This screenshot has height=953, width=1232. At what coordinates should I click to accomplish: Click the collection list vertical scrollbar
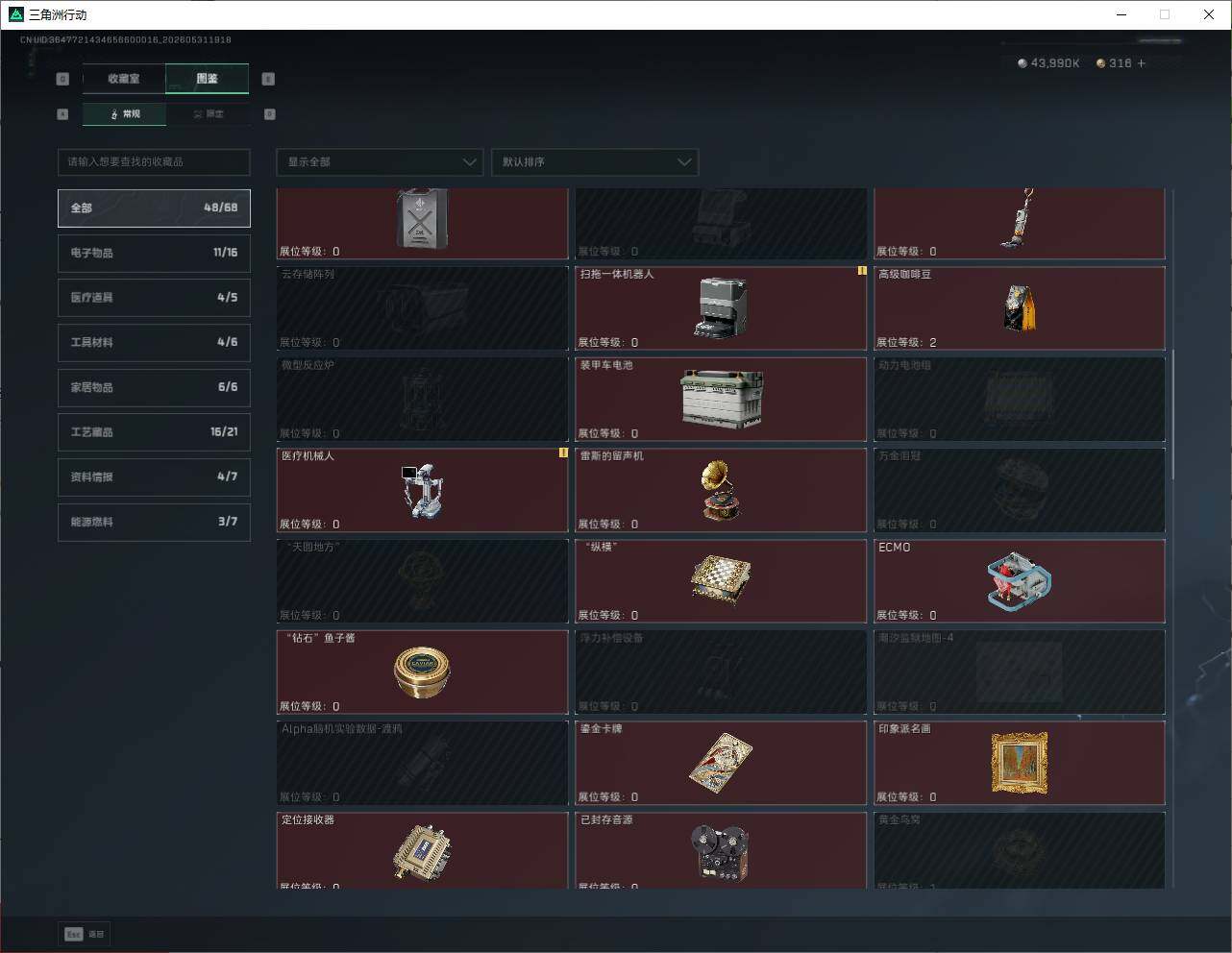[x=1172, y=414]
